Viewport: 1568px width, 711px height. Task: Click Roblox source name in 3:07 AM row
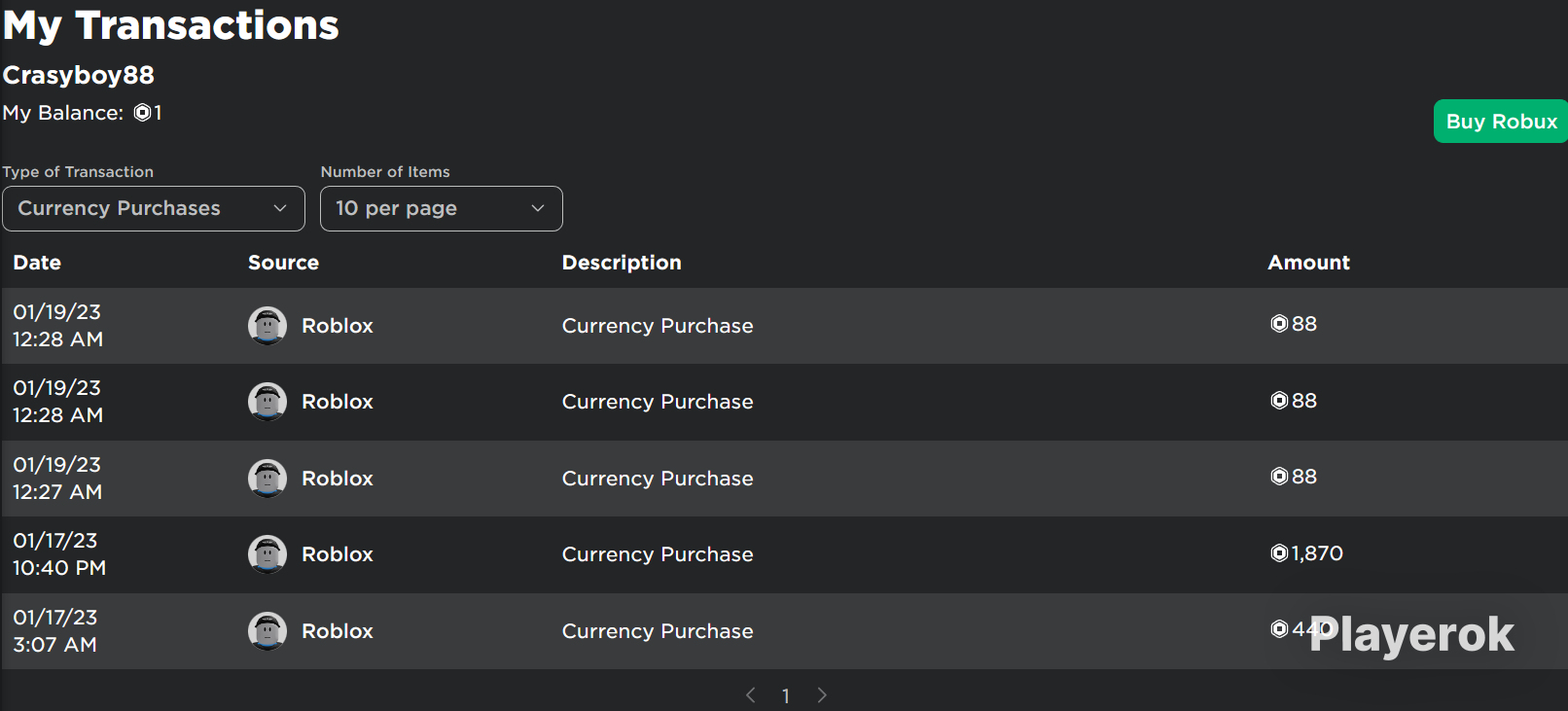[337, 631]
